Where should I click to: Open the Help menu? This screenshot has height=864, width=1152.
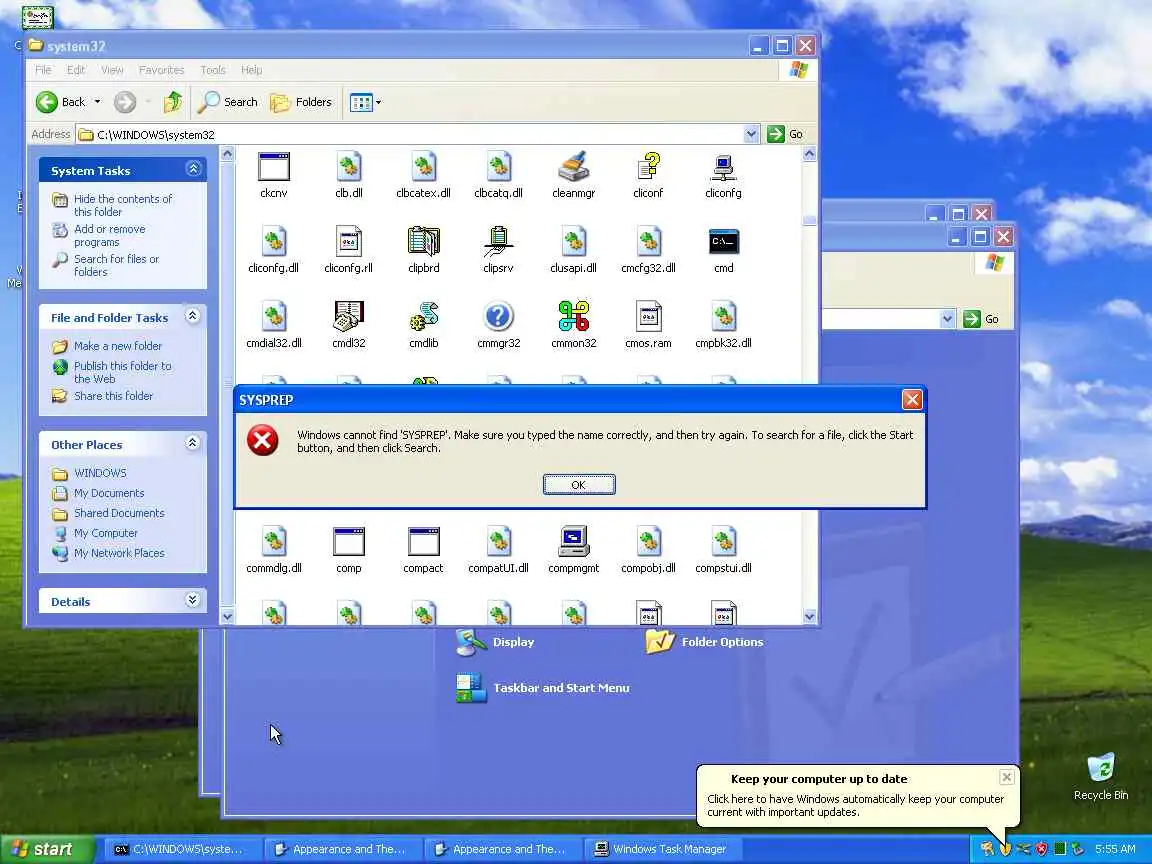(x=251, y=70)
